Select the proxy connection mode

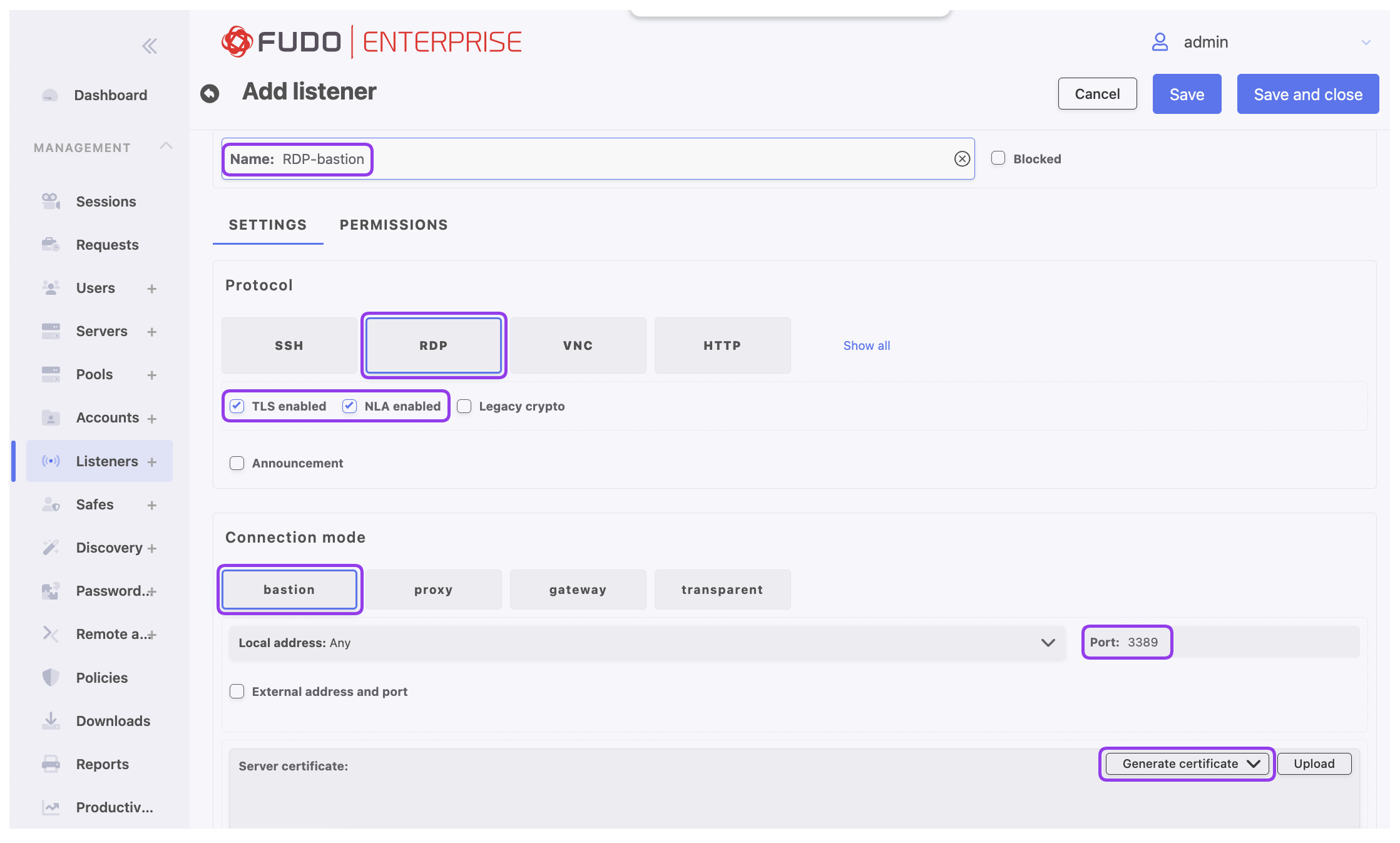click(433, 590)
